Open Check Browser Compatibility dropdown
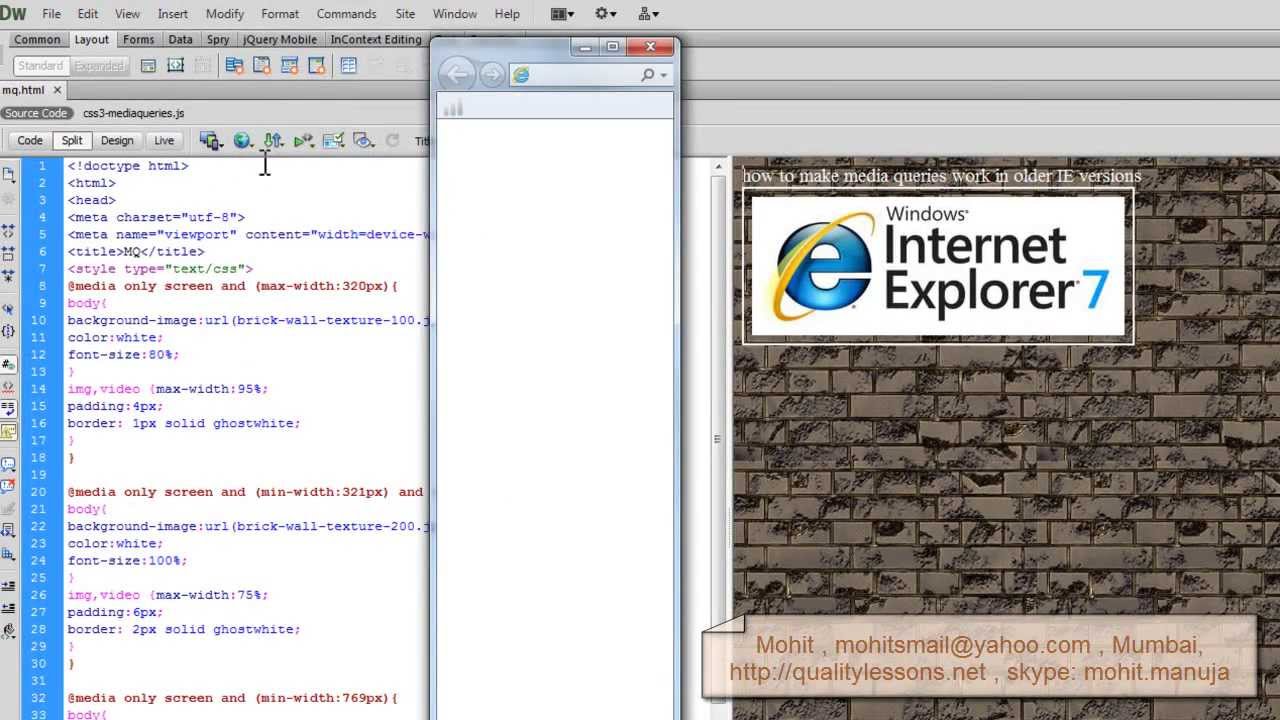Screen dimensions: 1280x720 (x=334, y=141)
